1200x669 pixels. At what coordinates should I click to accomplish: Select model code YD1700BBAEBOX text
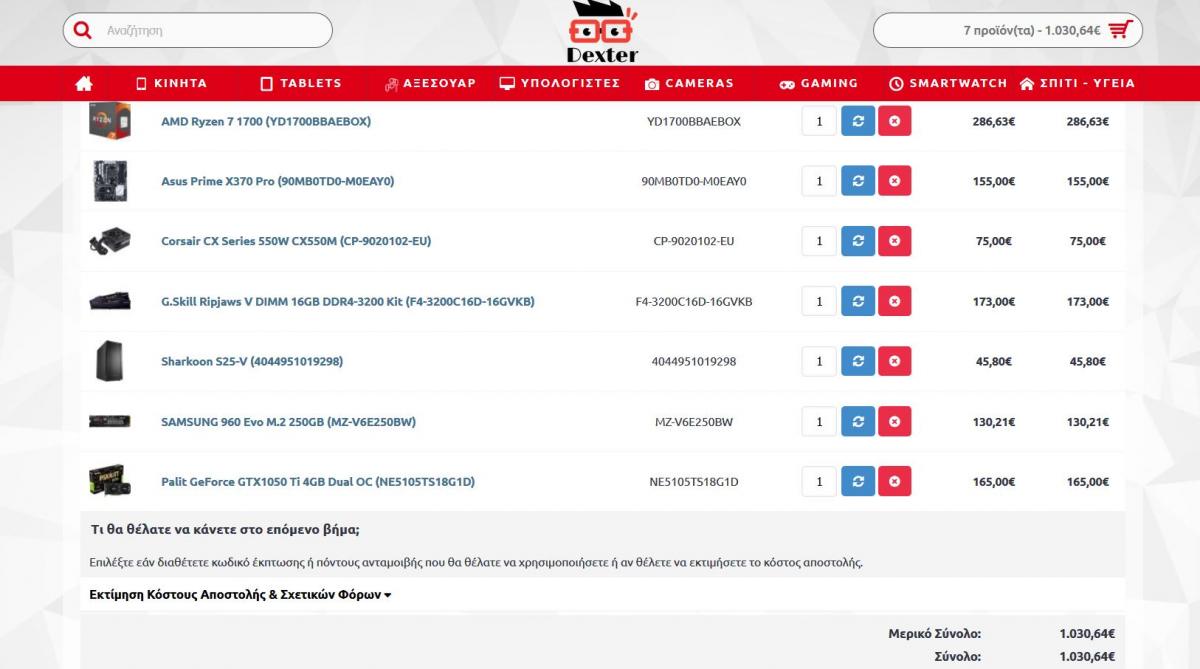coord(694,121)
